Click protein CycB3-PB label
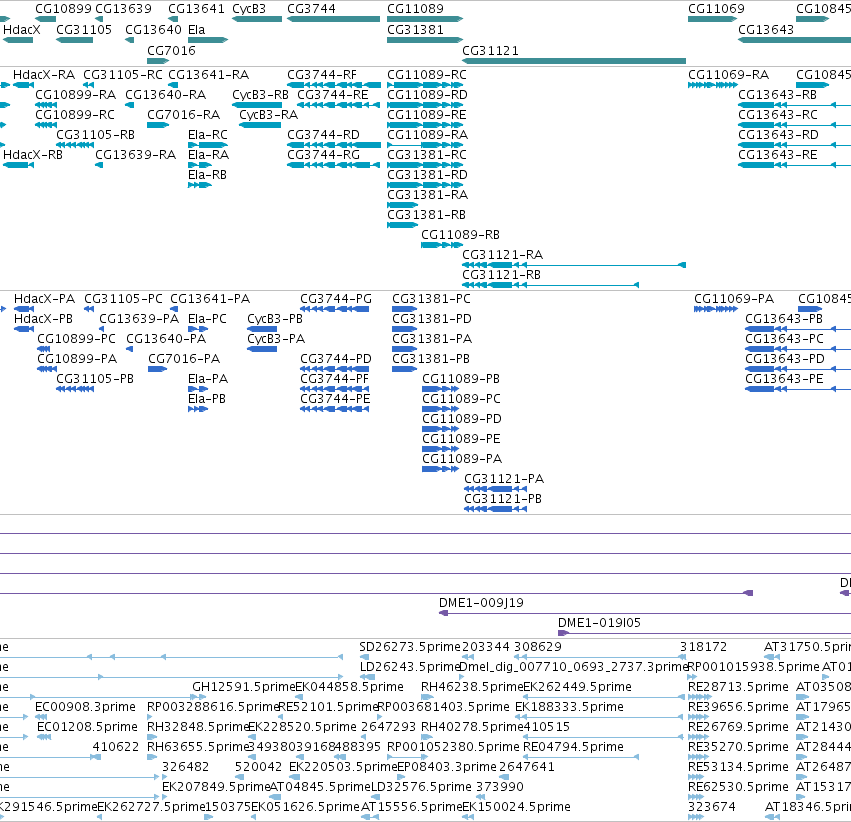 point(275,318)
